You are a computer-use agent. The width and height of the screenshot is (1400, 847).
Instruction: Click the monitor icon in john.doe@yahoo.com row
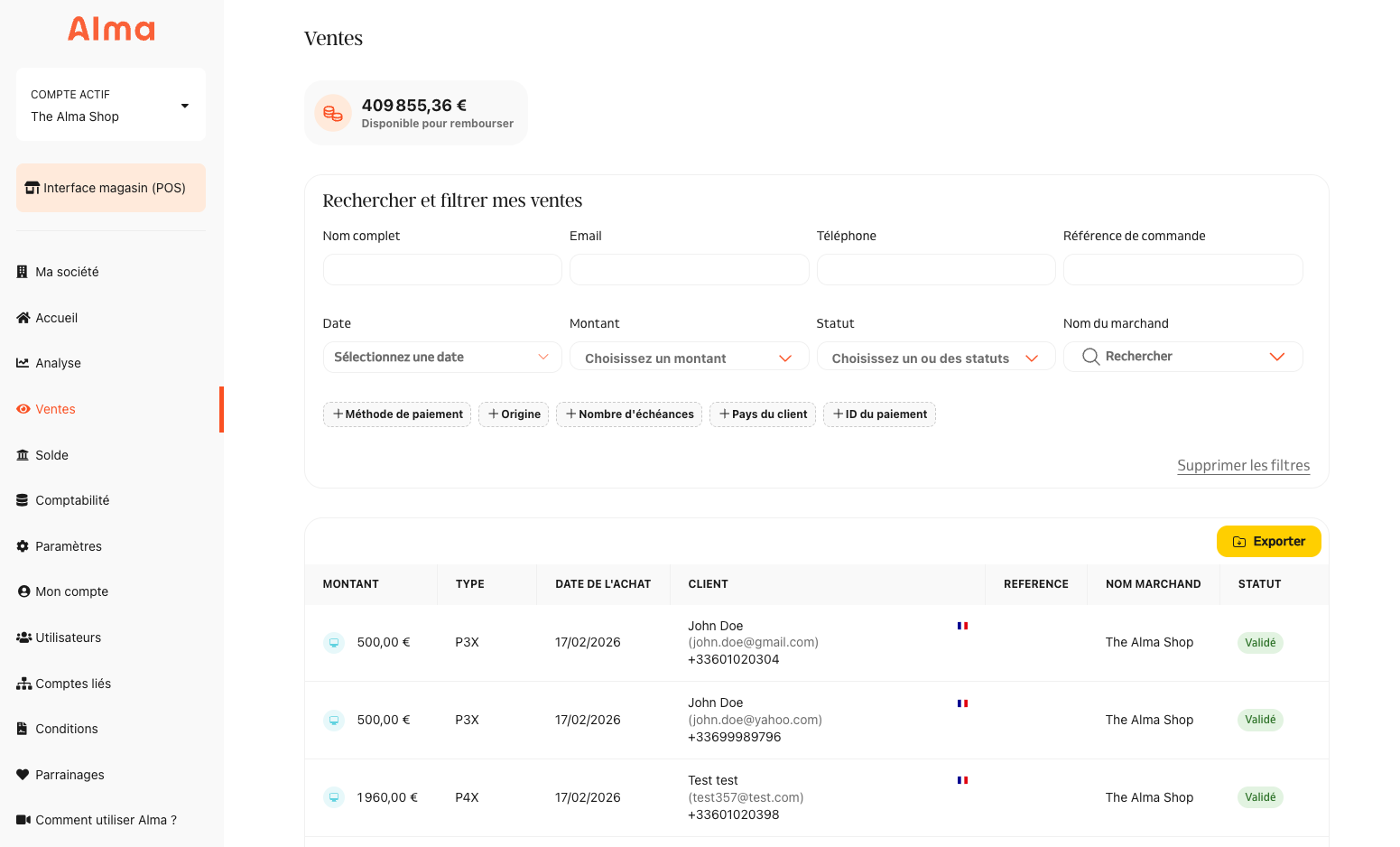coord(334,721)
